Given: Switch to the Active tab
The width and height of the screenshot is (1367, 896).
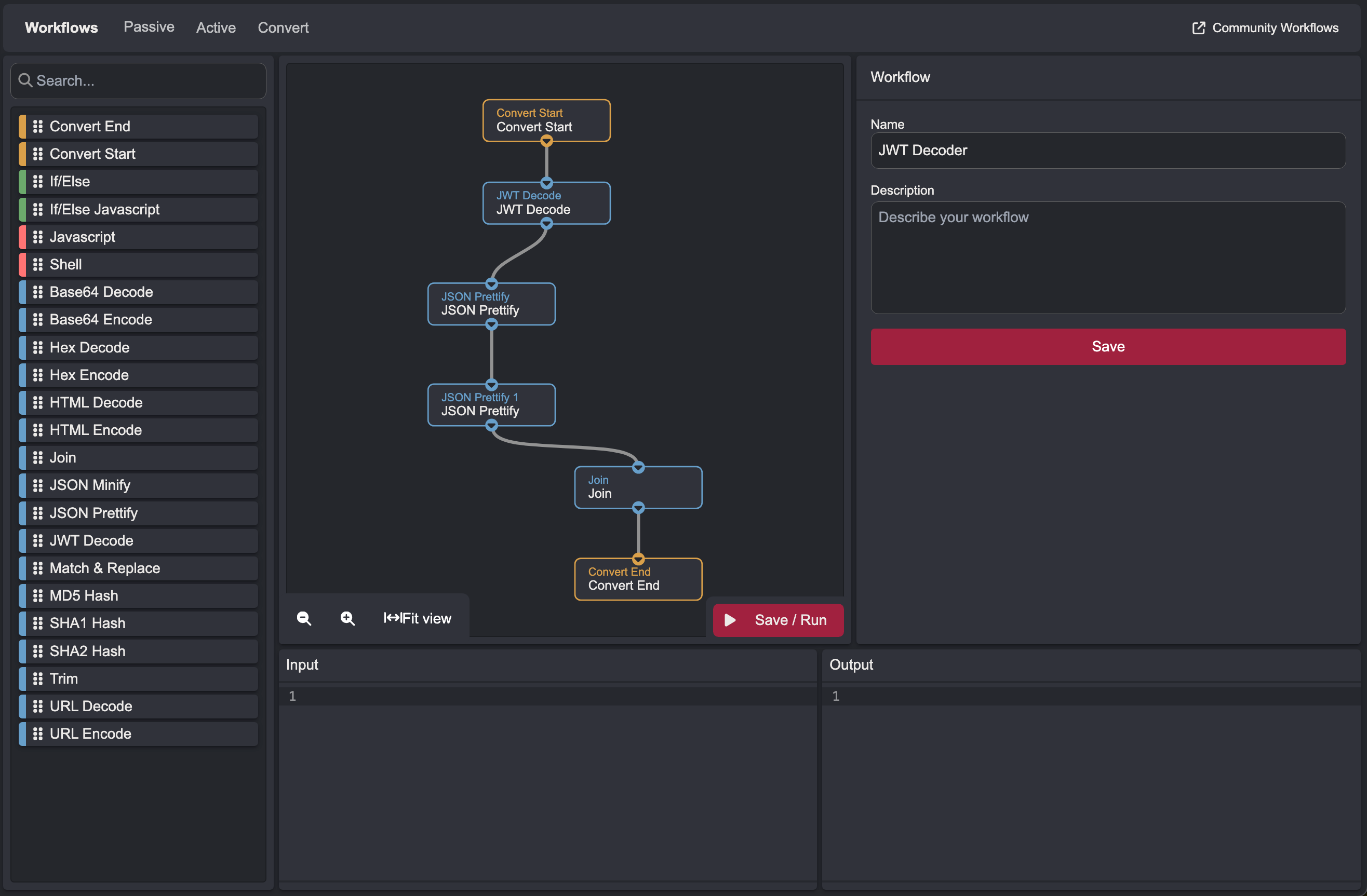Looking at the screenshot, I should coord(216,27).
